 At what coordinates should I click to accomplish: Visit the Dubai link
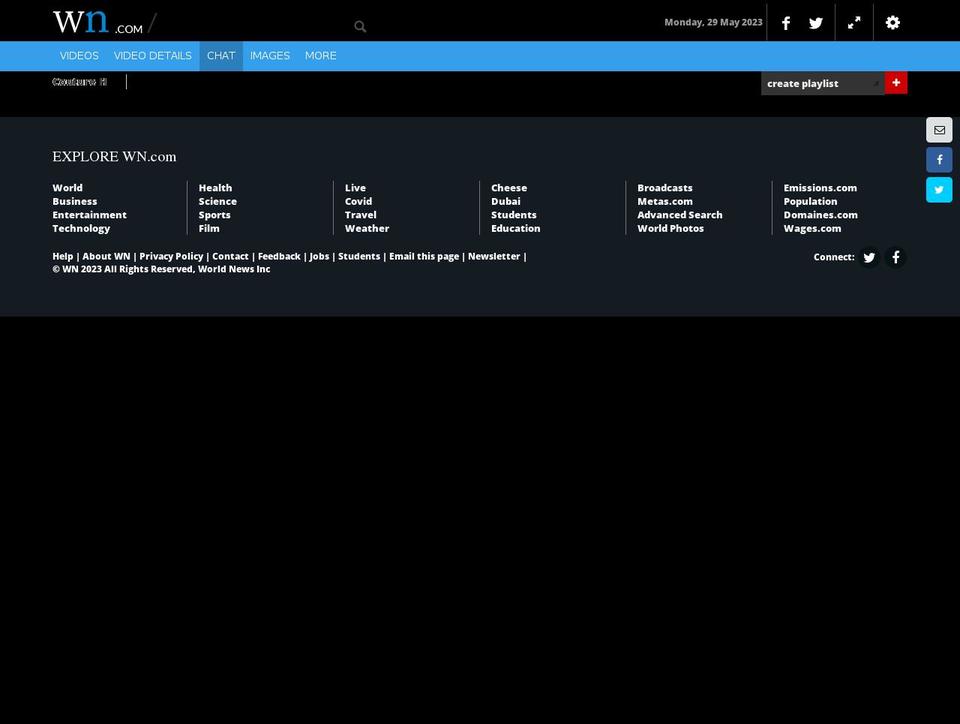pyautogui.click(x=506, y=201)
